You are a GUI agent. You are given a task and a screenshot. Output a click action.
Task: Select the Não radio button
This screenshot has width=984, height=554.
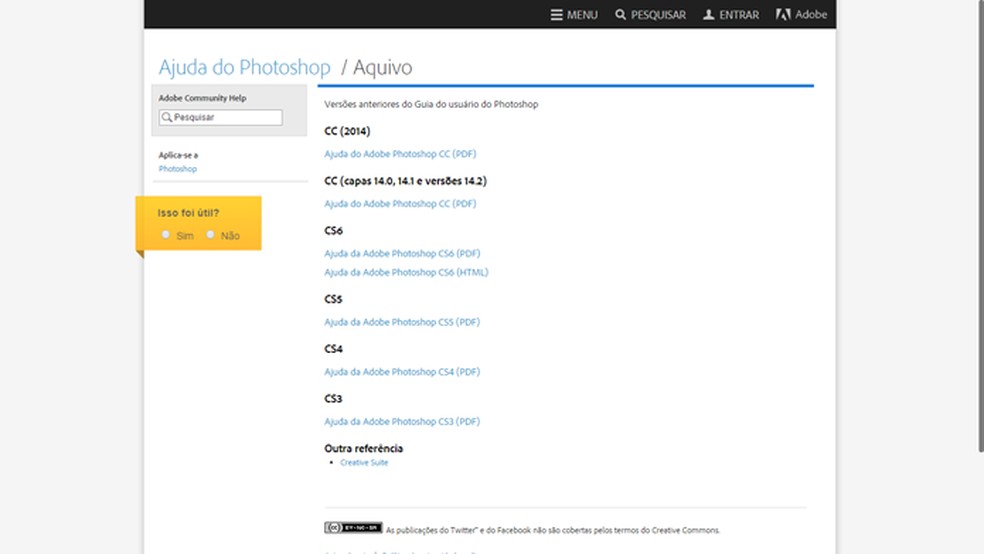tap(210, 235)
